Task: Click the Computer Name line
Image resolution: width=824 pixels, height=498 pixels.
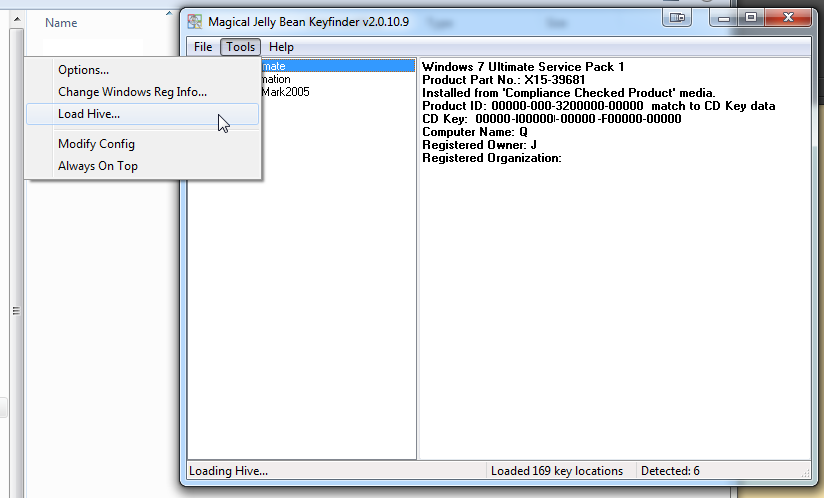Action: 475,132
